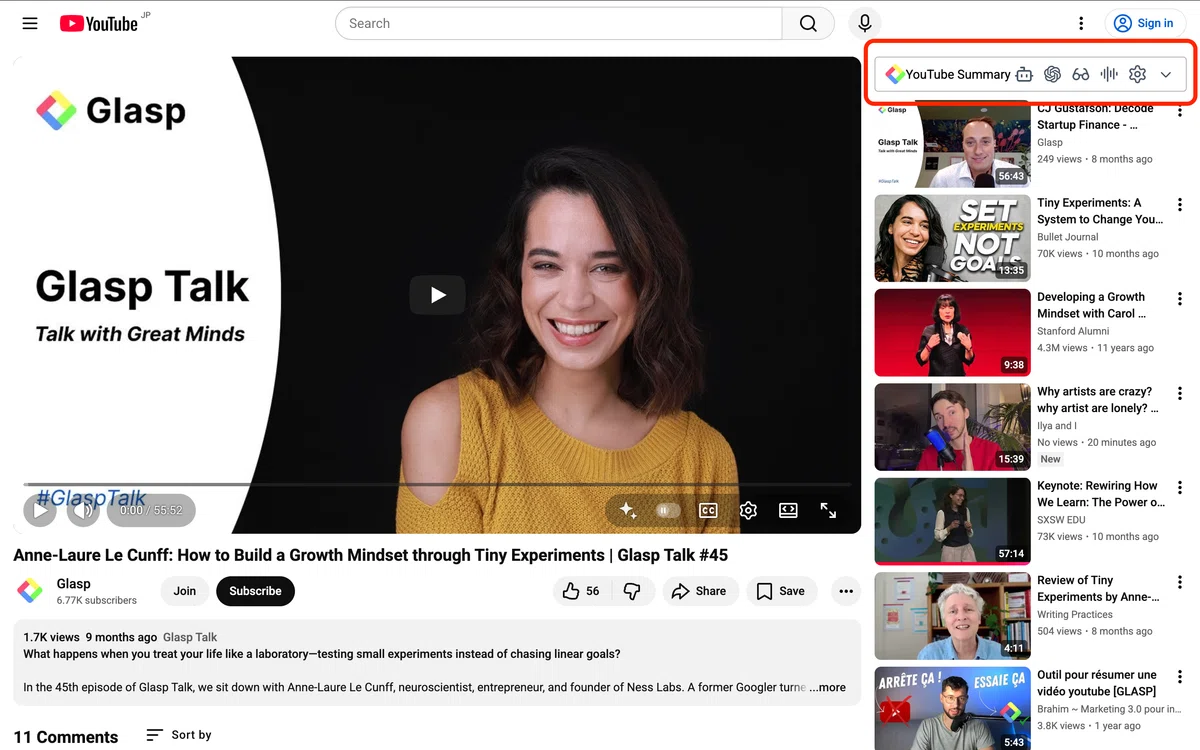This screenshot has width=1200, height=750.
Task: Open Outil pour résumer une vidéo title
Action: point(1097,683)
